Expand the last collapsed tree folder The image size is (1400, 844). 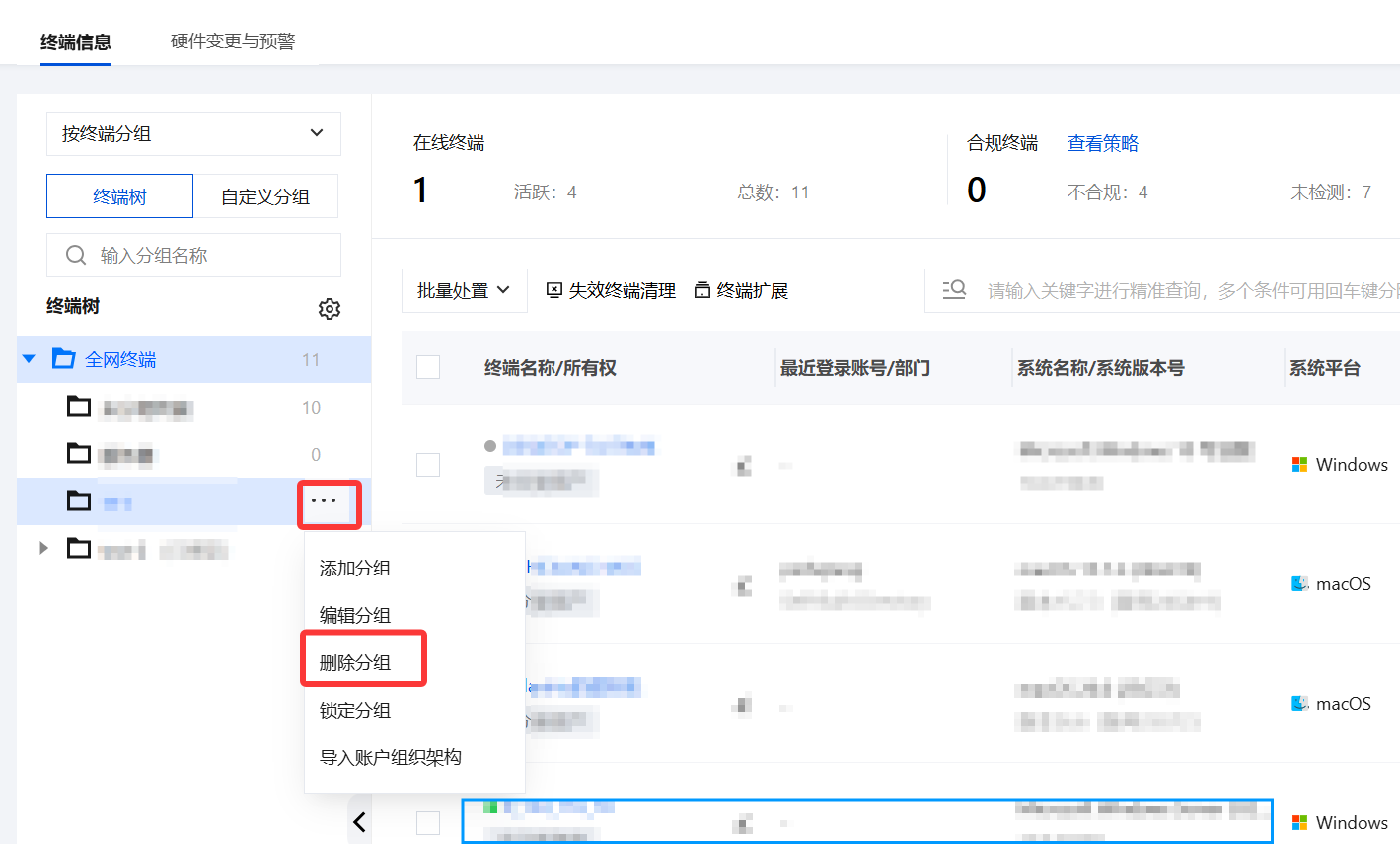[43, 548]
